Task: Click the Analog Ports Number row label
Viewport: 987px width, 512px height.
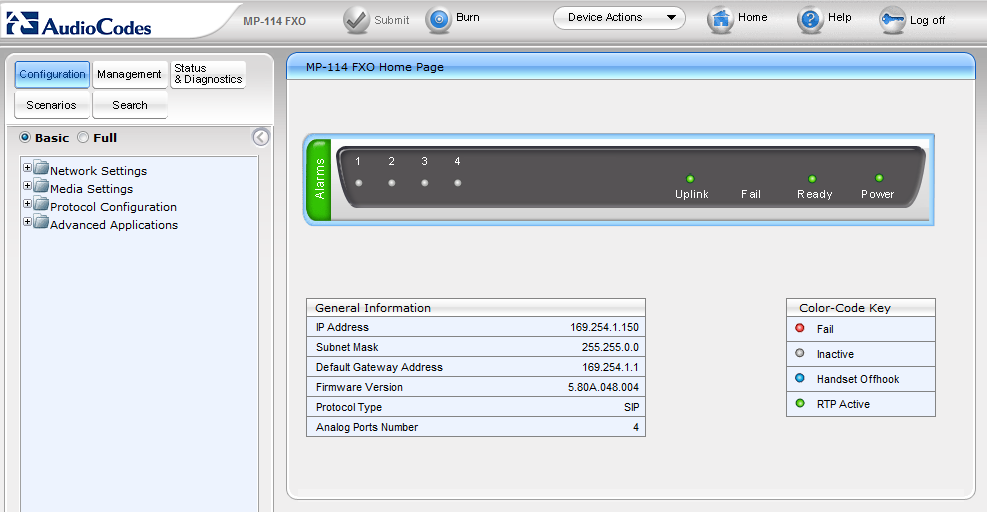Action: pos(367,427)
